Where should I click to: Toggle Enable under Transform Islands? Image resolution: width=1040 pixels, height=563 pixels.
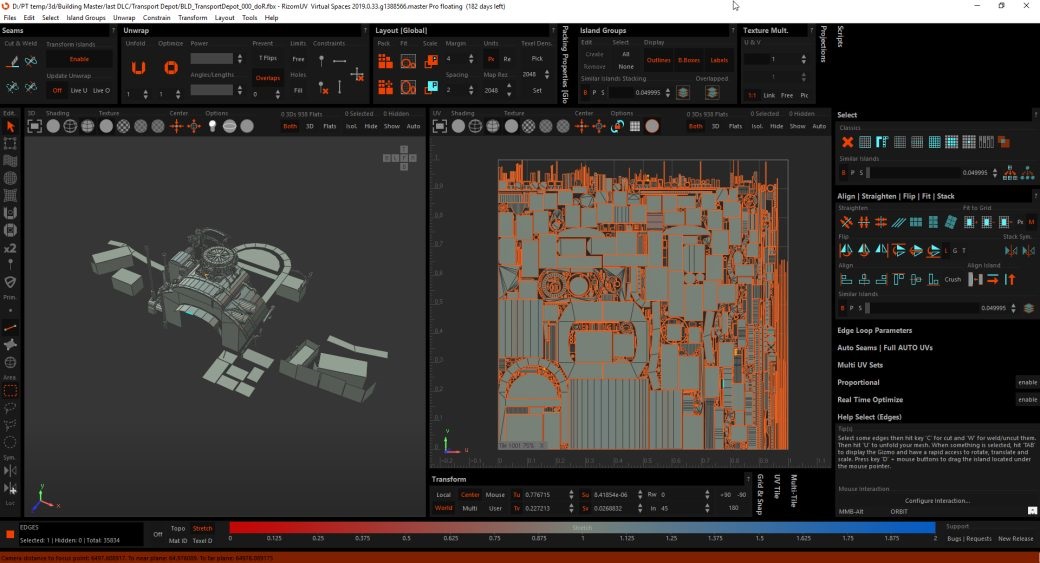click(x=79, y=59)
